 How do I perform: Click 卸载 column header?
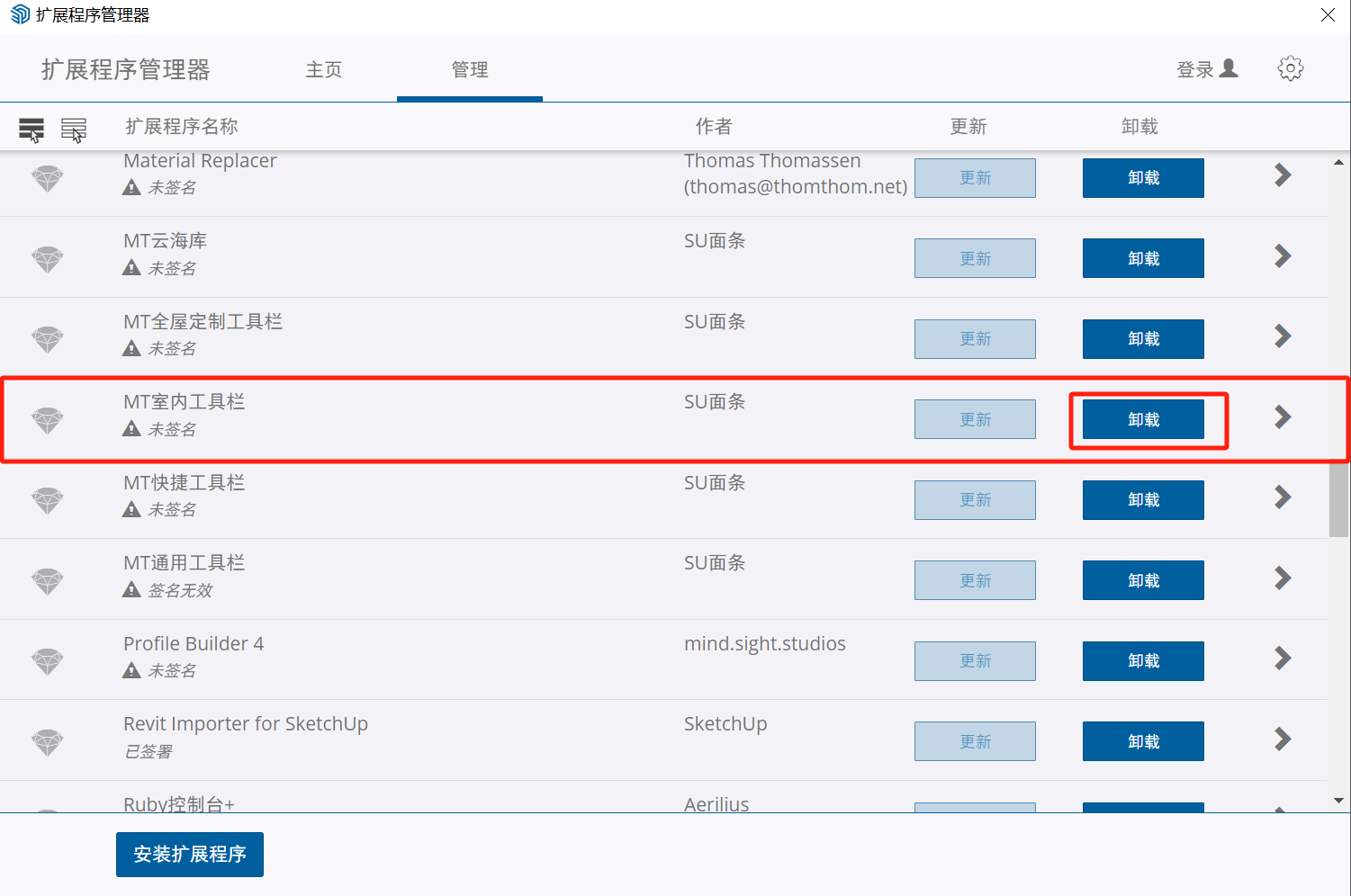(x=1139, y=127)
